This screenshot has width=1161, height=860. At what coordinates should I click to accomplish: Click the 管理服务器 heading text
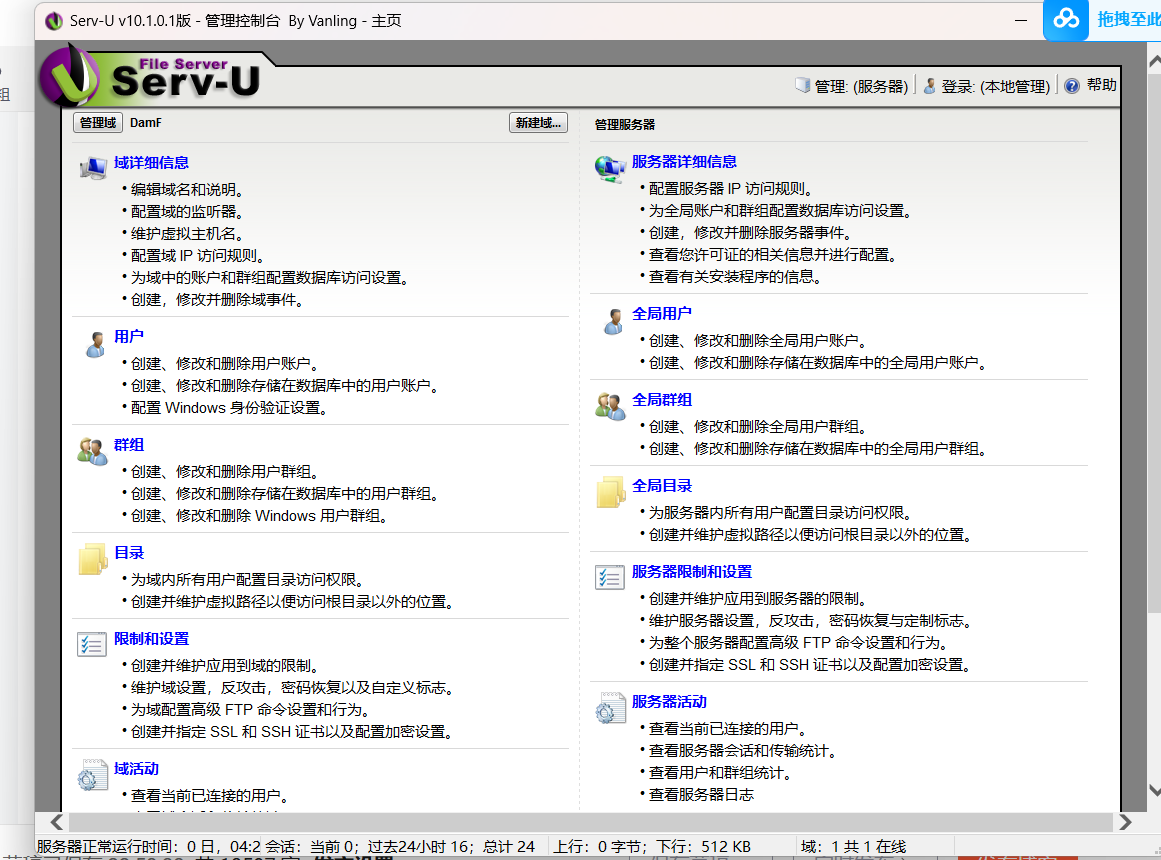625,124
